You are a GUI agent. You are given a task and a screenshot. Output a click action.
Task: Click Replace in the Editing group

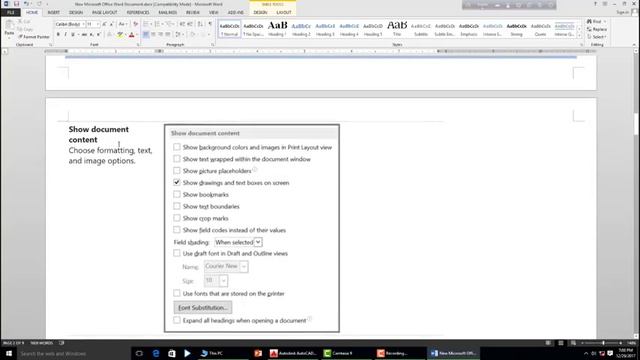click(x=597, y=29)
